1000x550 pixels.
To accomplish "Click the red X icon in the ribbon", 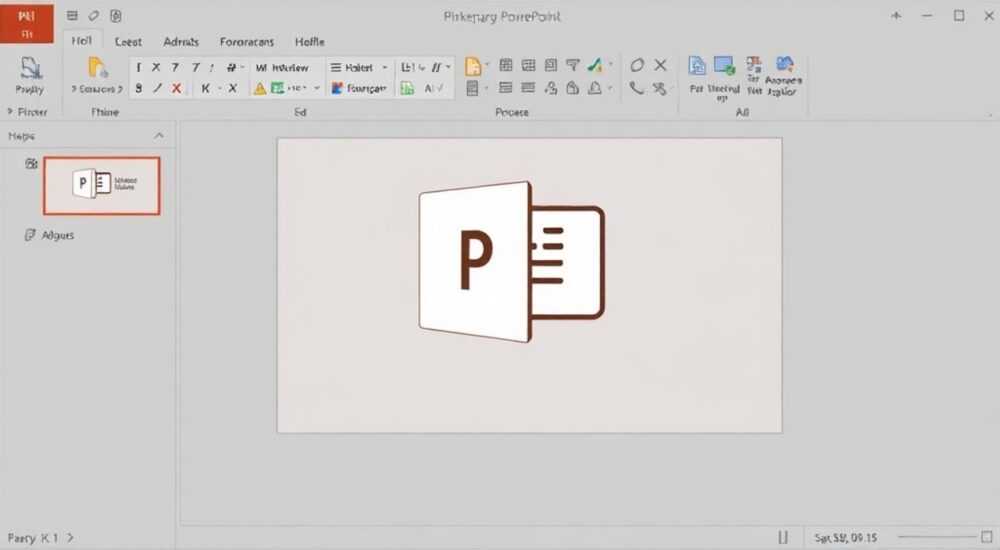I will click(x=177, y=89).
